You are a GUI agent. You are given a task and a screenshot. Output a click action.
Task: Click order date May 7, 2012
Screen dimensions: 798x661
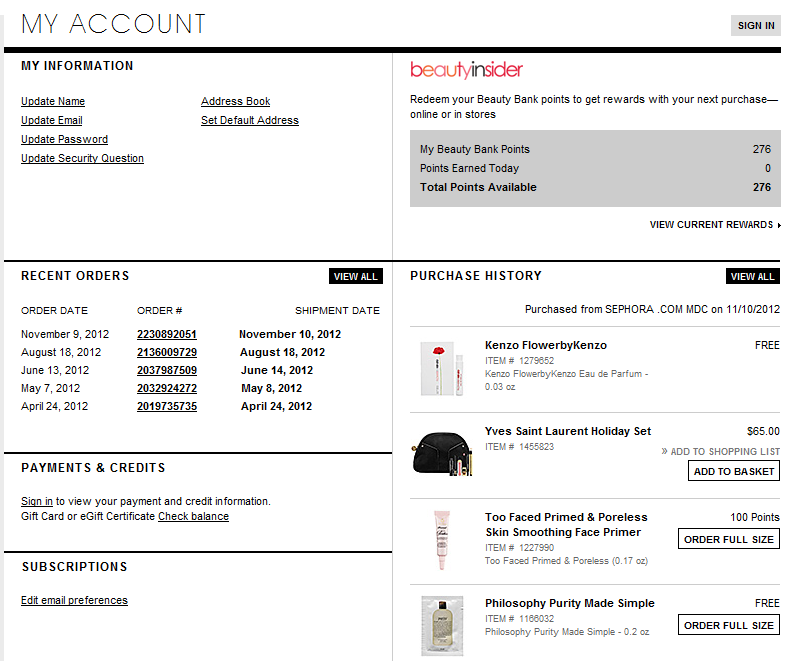pyautogui.click(x=50, y=388)
